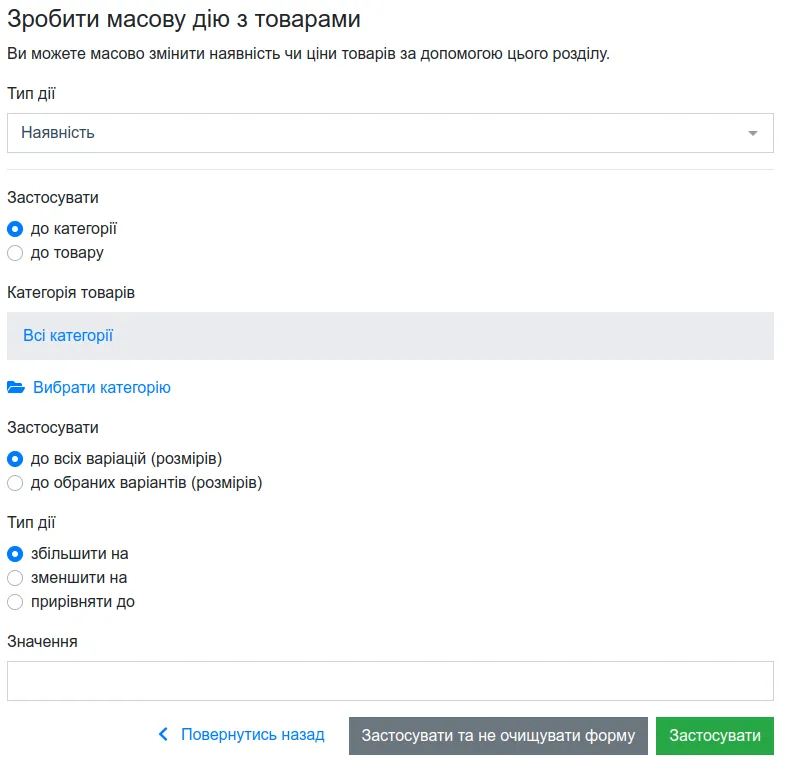Select the до категорії radio option
This screenshot has width=787, height=777.
click(15, 229)
